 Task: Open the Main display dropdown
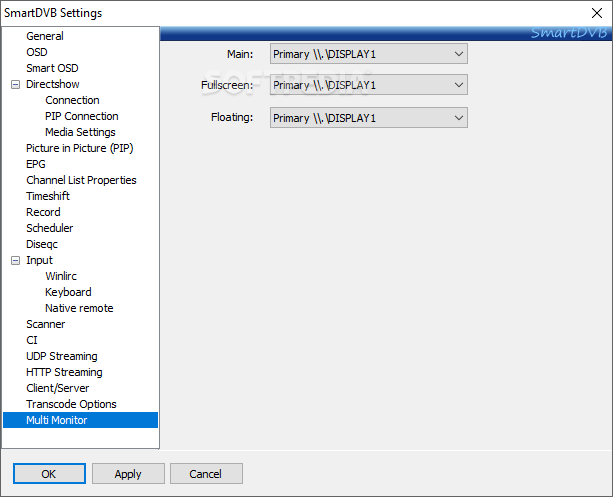[369, 54]
